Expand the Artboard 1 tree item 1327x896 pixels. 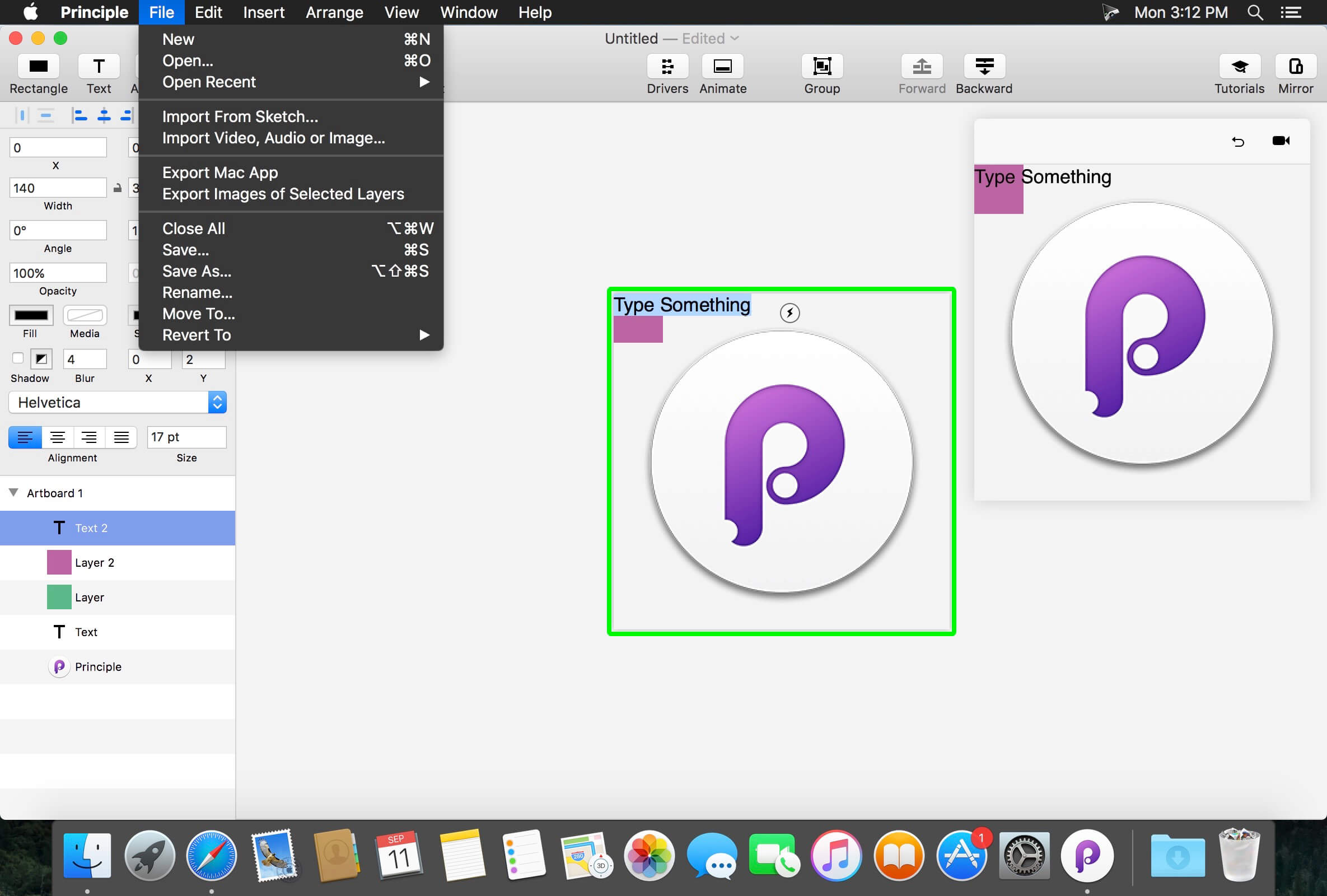[x=13, y=492]
